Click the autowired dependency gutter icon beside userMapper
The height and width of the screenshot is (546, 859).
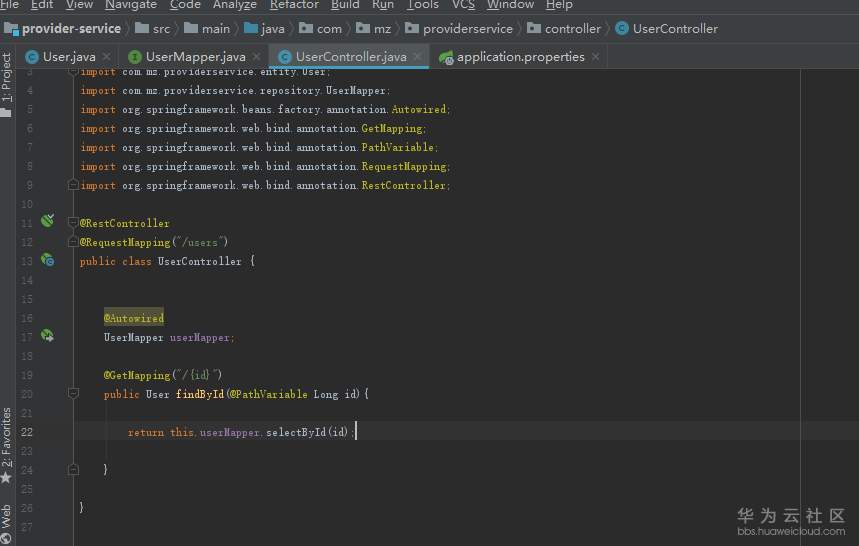[x=47, y=336]
